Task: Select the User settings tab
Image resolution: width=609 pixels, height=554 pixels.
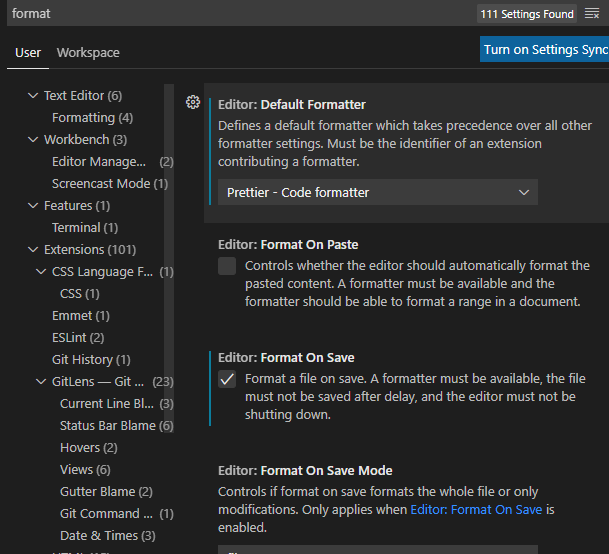Action: [28, 52]
